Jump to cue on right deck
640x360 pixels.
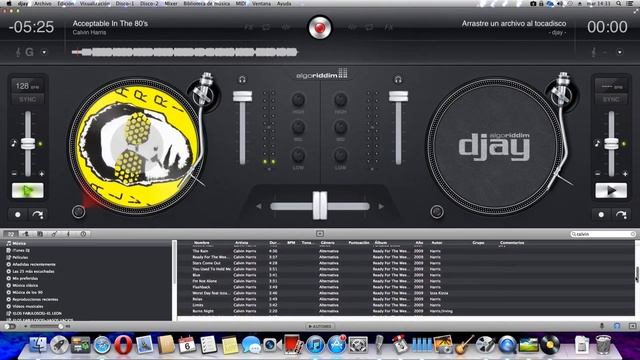tap(621, 214)
